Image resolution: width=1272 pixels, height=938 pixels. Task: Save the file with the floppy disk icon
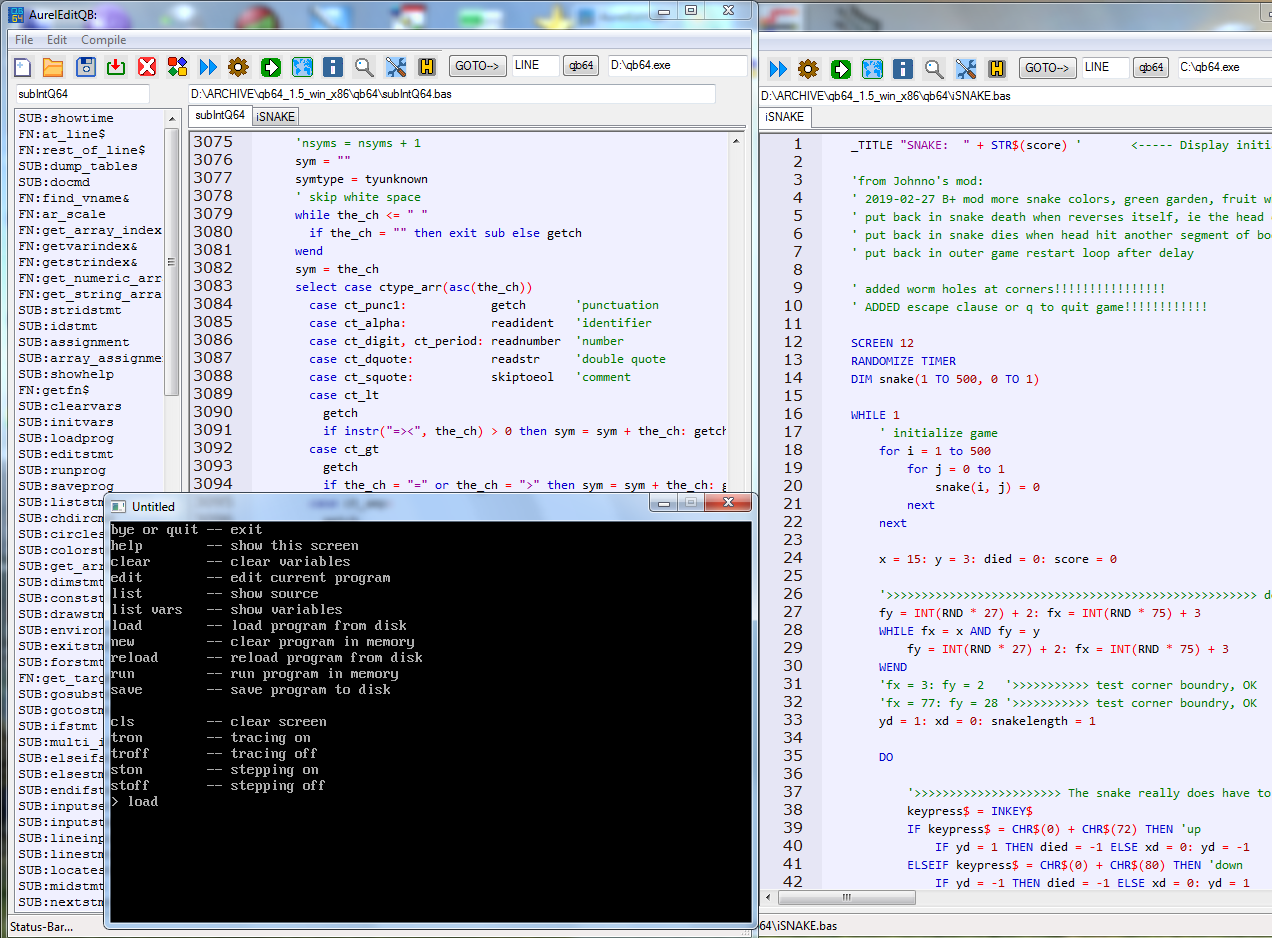85,67
